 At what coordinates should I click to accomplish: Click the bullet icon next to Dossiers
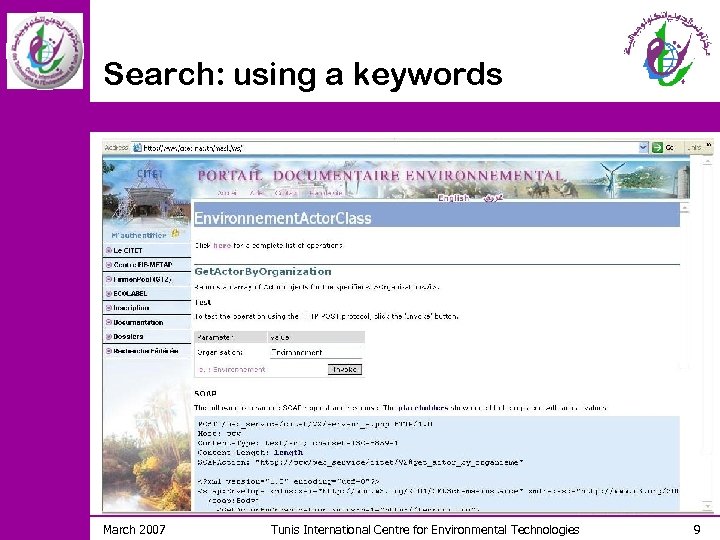(x=109, y=337)
